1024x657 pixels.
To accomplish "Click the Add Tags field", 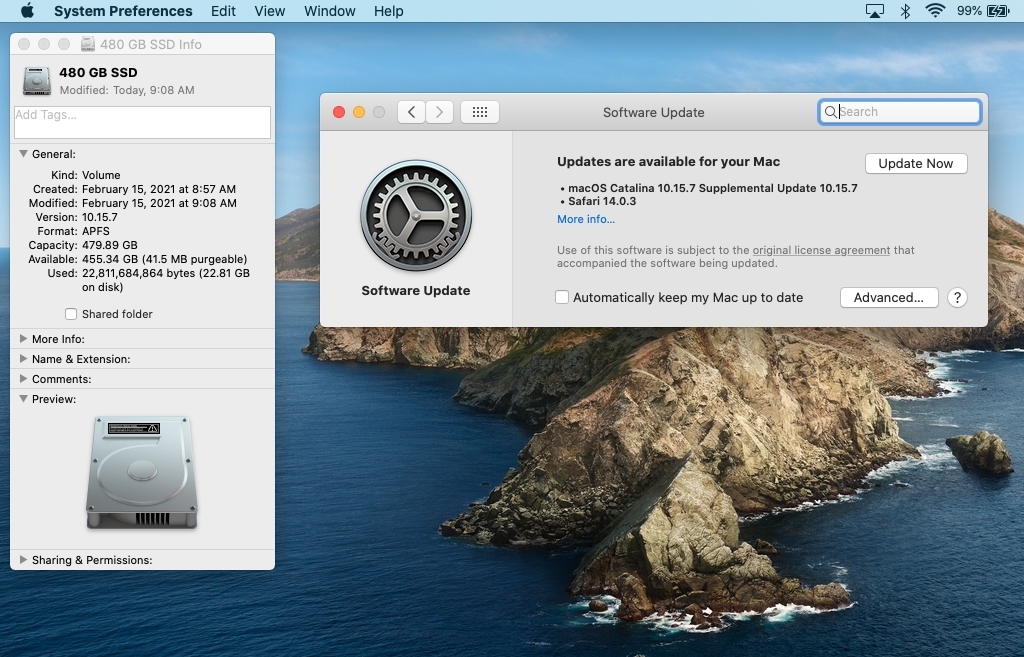I will [142, 122].
